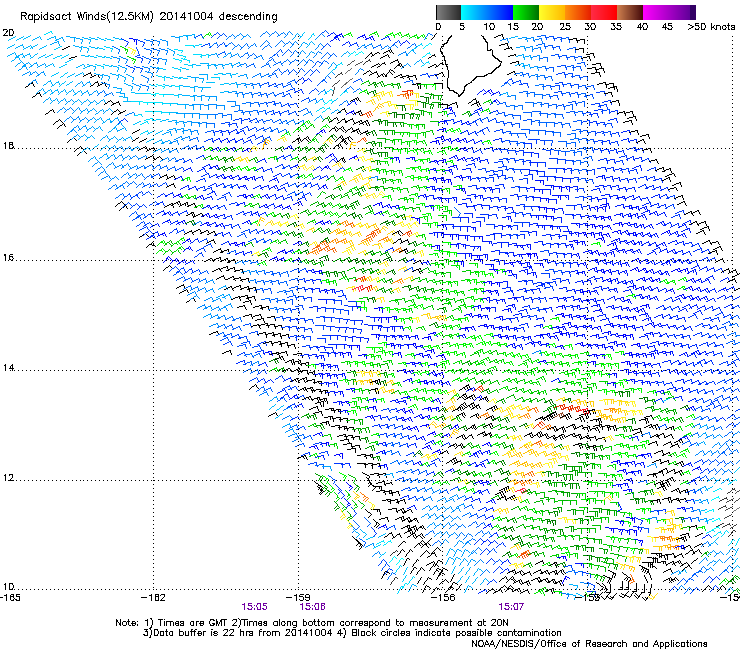Image resolution: width=740 pixels, height=650 pixels.
Task: Click the longitude label "-162"
Action: coord(154,598)
